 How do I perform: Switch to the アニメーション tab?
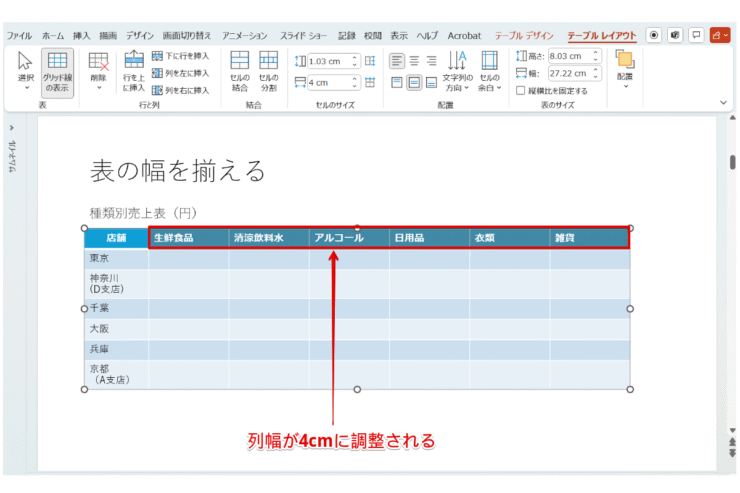[245, 36]
